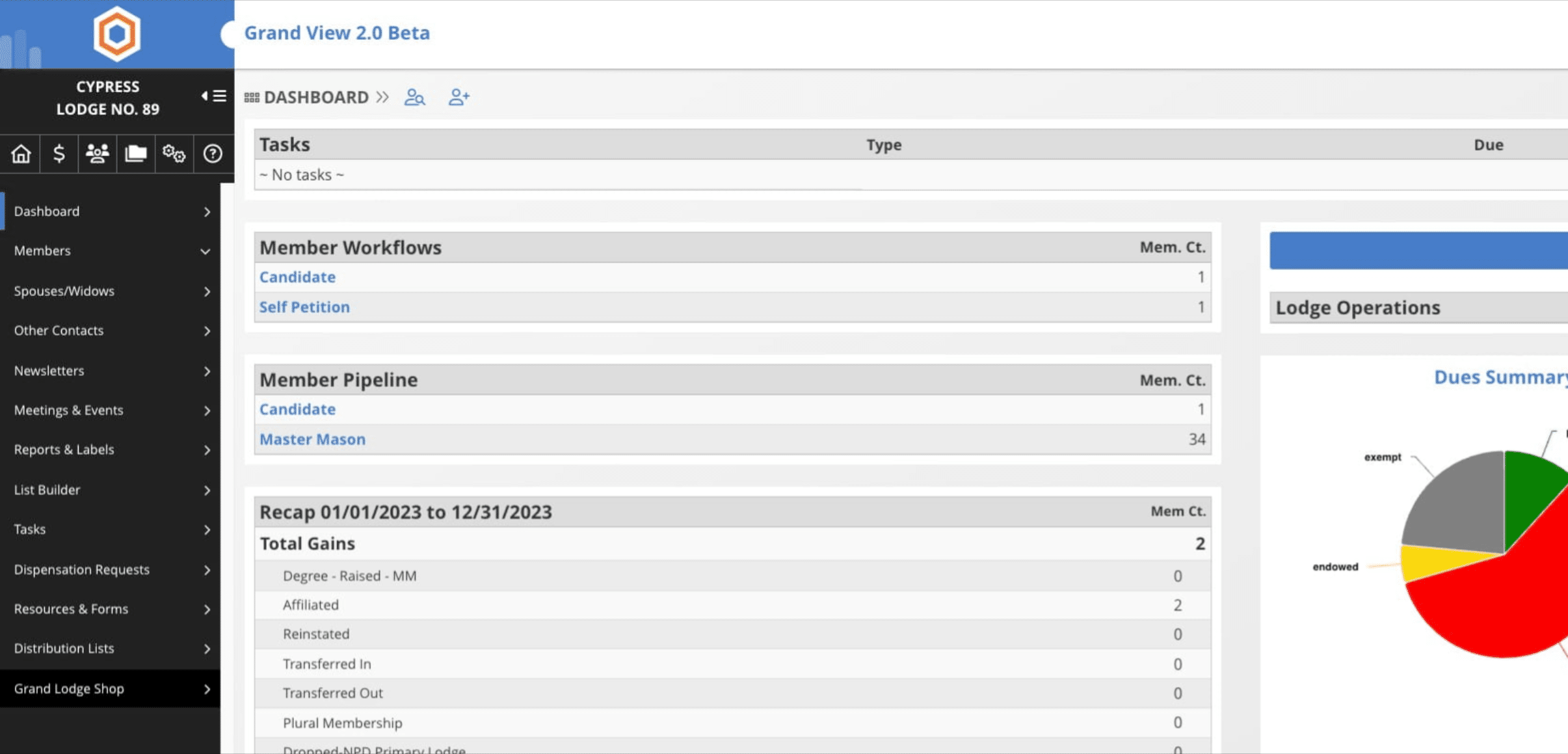The width and height of the screenshot is (1568, 754).
Task: Open the people group Members icon
Action: [x=98, y=154]
